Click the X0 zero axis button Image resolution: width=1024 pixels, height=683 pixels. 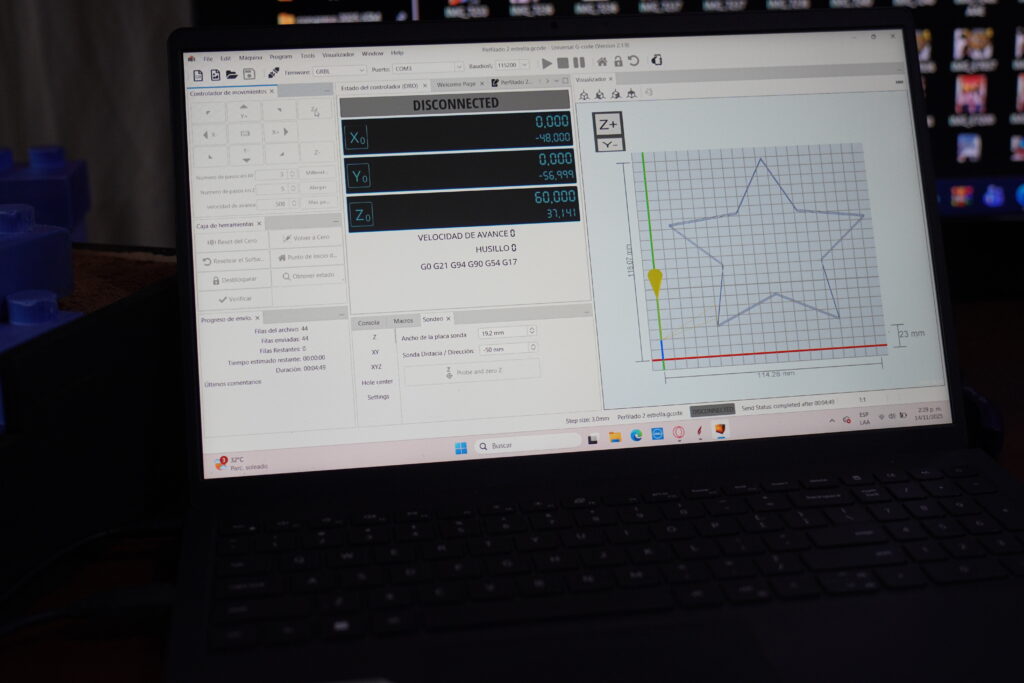[x=357, y=137]
